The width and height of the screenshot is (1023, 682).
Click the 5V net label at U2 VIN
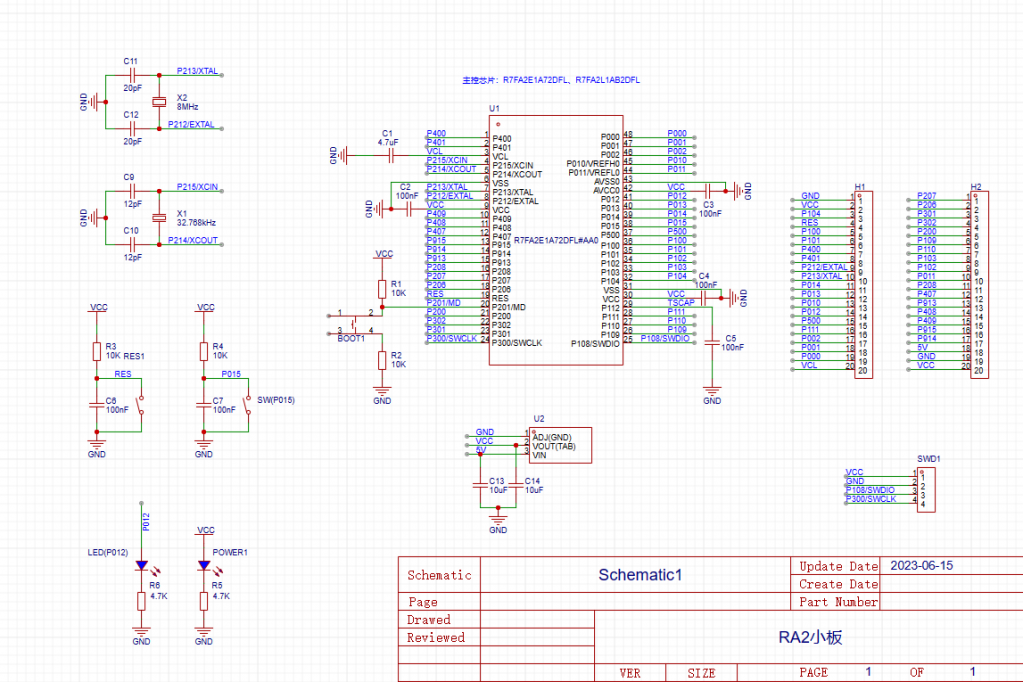(x=481, y=450)
